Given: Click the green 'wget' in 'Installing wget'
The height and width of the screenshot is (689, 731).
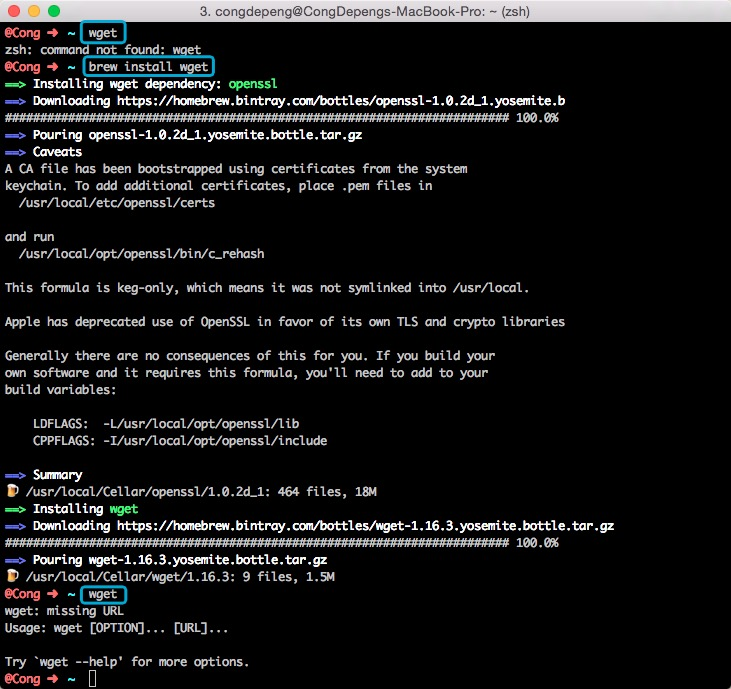Looking at the screenshot, I should coord(124,509).
